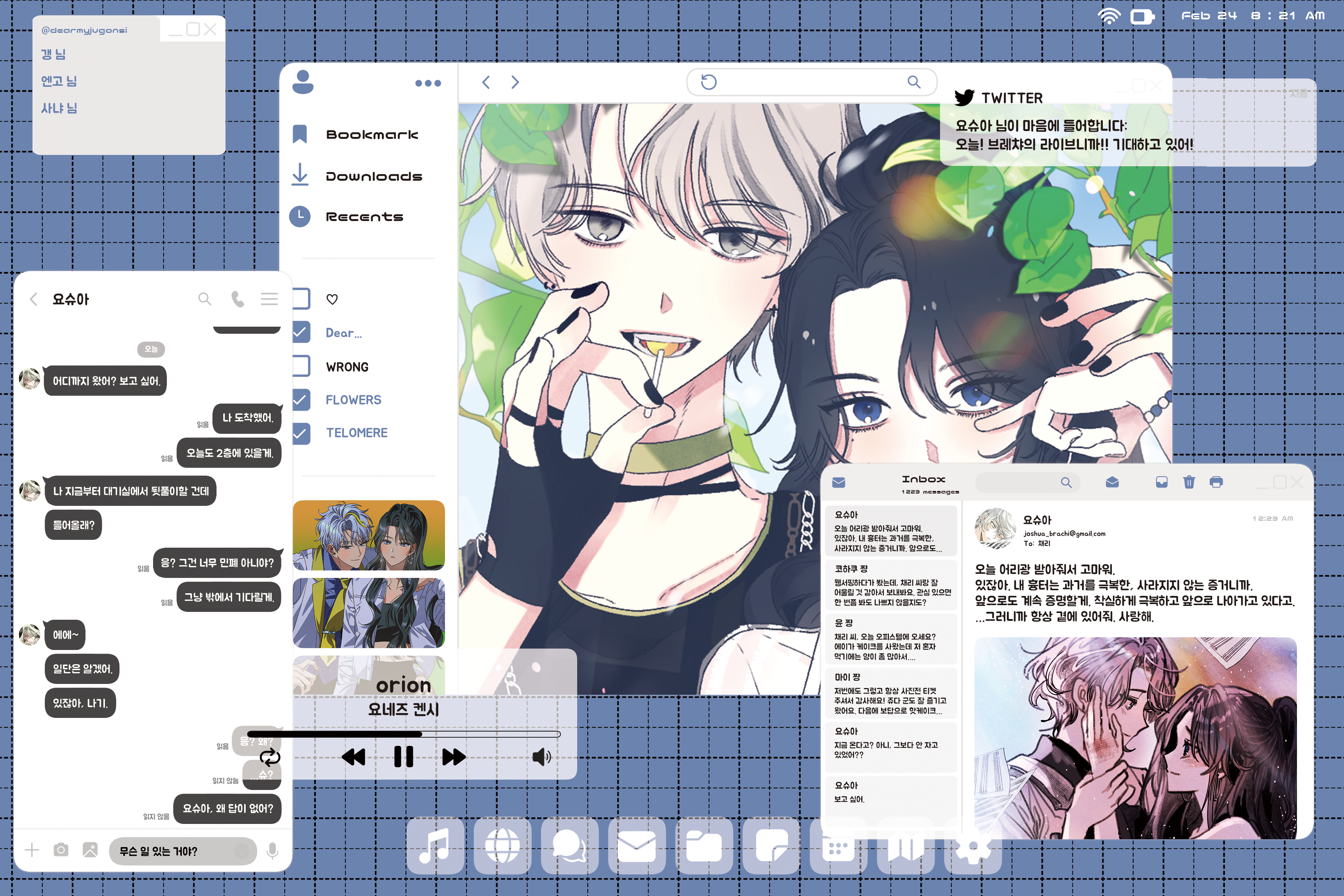Click the archive tray icon in Inbox toolbar
The image size is (1344, 896).
coord(1162,482)
